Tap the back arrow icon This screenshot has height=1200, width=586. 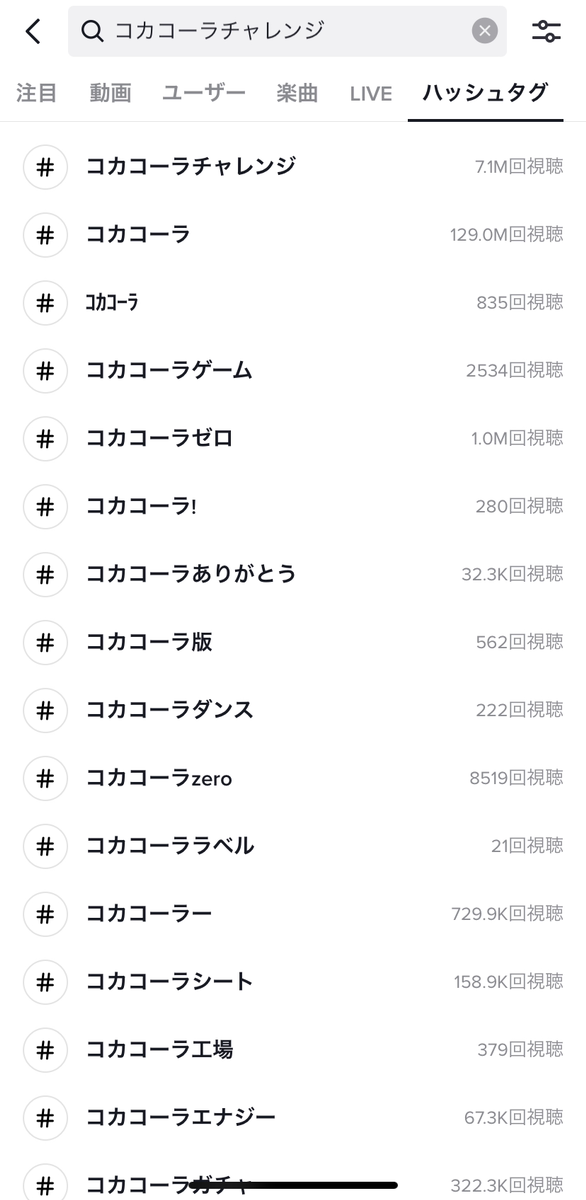tap(33, 31)
